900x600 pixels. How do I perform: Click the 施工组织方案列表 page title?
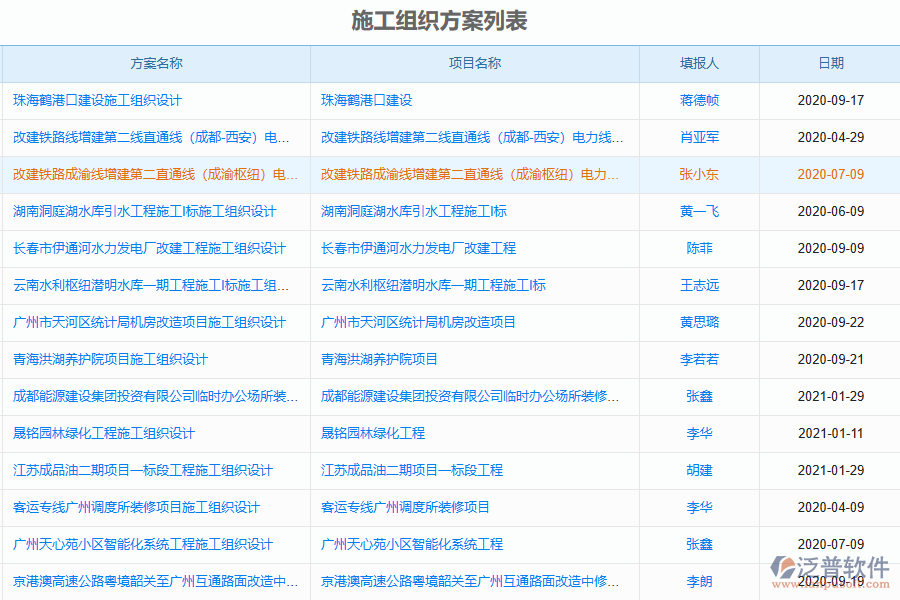tap(441, 19)
